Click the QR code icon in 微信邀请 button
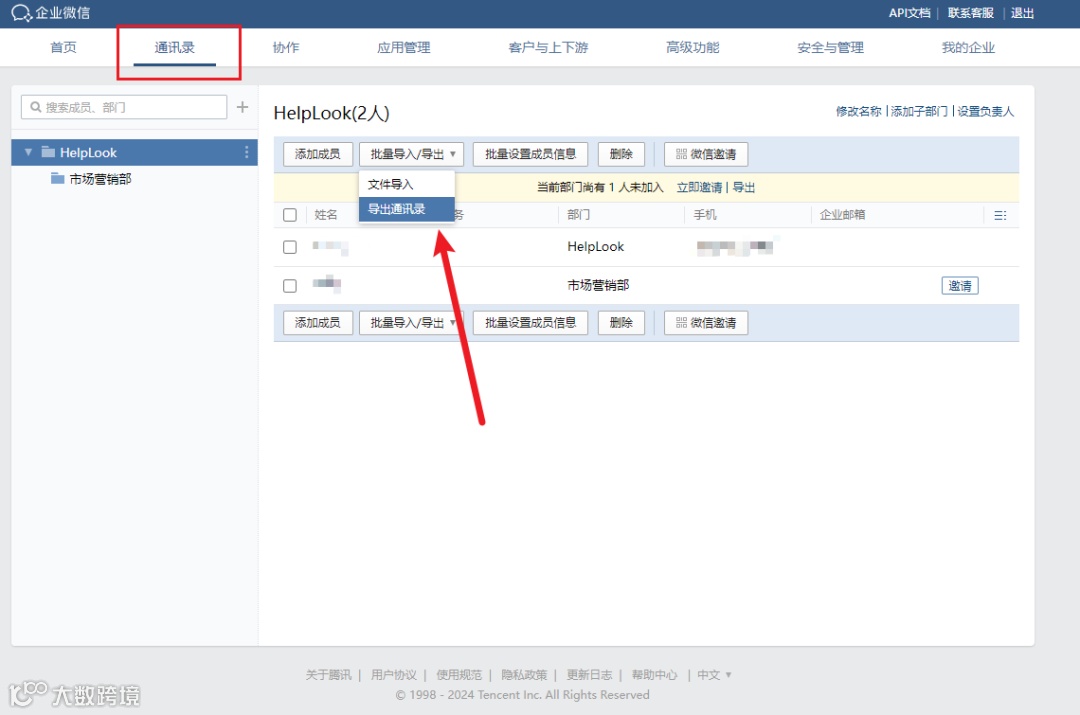This screenshot has width=1080, height=715. [x=682, y=154]
